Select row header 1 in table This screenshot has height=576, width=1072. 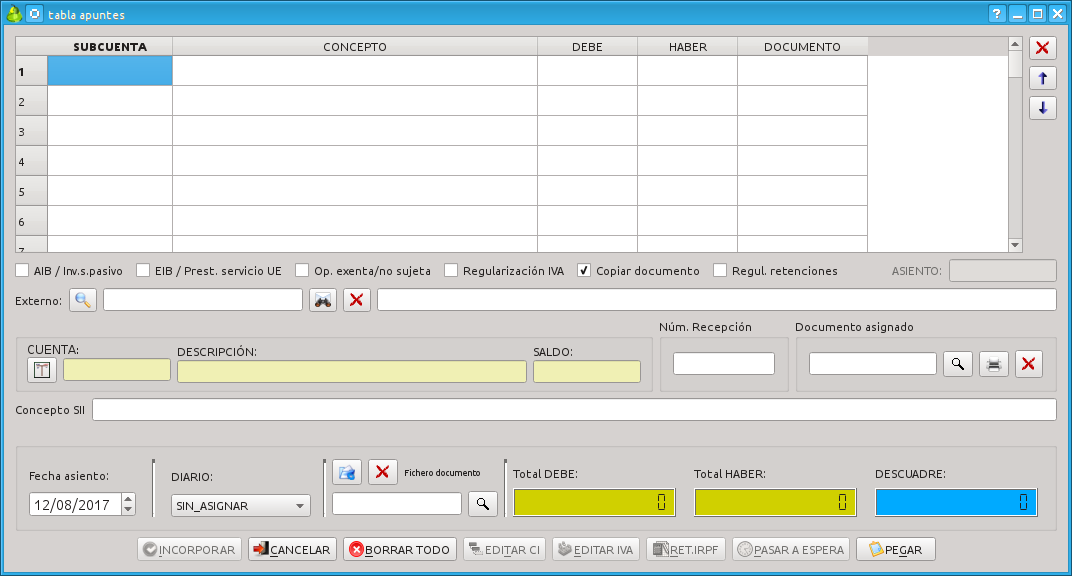(31, 71)
